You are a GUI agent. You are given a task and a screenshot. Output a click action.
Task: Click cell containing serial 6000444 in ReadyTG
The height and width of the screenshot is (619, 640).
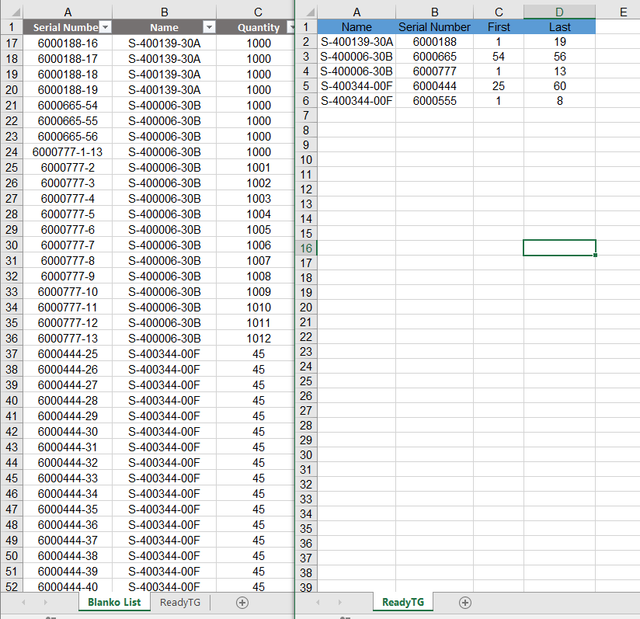(434, 86)
